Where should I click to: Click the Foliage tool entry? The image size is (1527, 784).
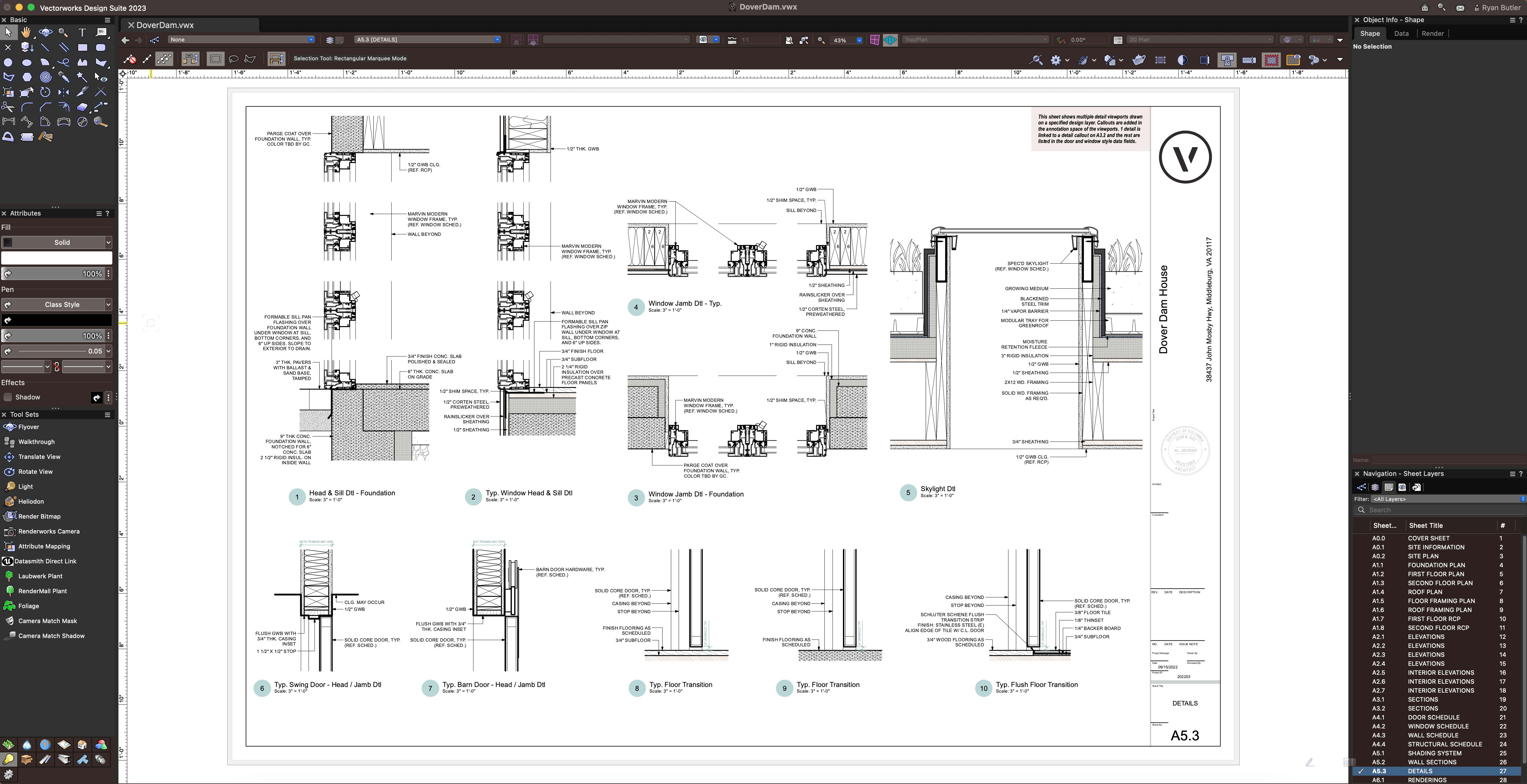28,606
